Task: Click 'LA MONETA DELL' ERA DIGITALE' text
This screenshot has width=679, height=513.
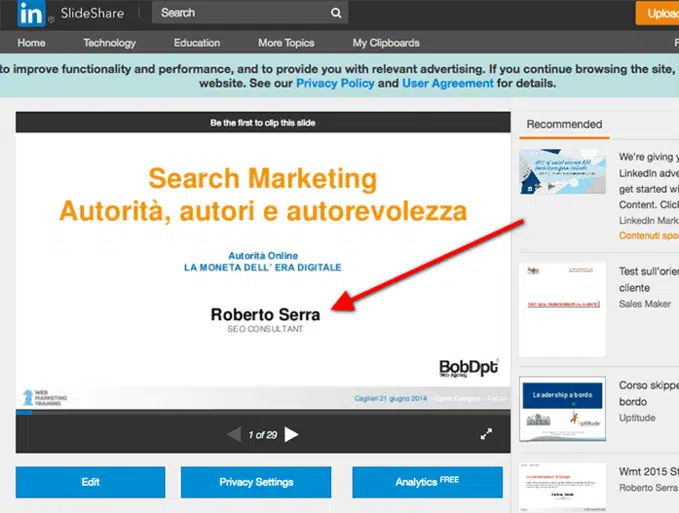Action: point(263,268)
